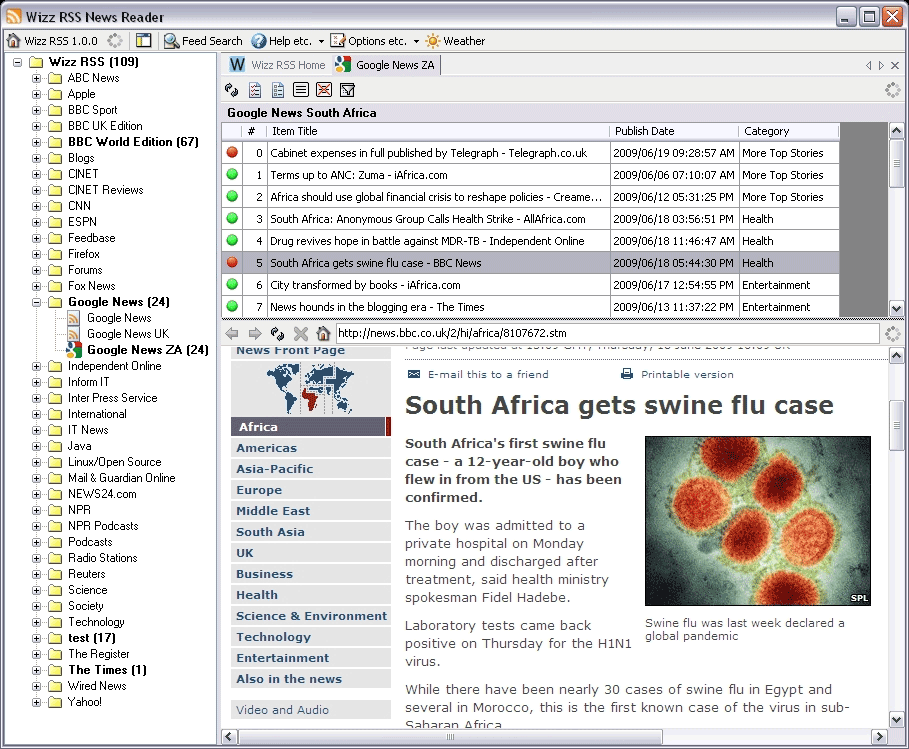Go forward in the preview browser
This screenshot has height=749, width=909.
click(x=254, y=333)
